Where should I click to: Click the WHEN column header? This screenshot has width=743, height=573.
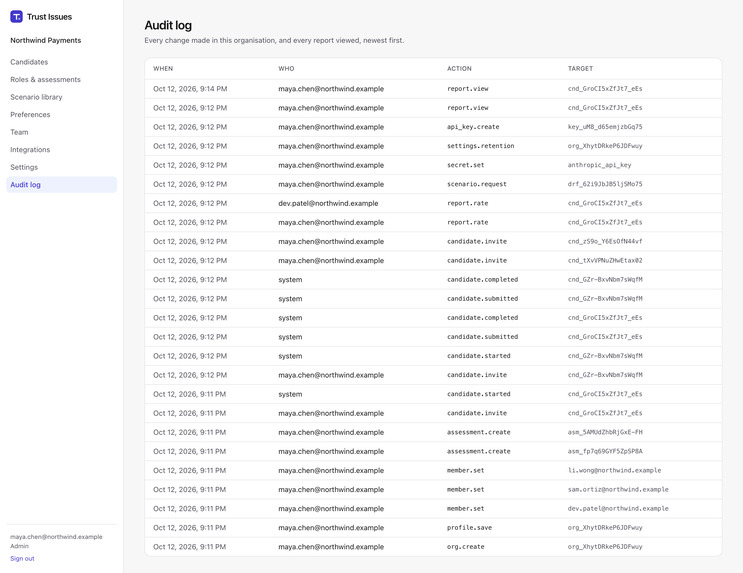pyautogui.click(x=163, y=69)
